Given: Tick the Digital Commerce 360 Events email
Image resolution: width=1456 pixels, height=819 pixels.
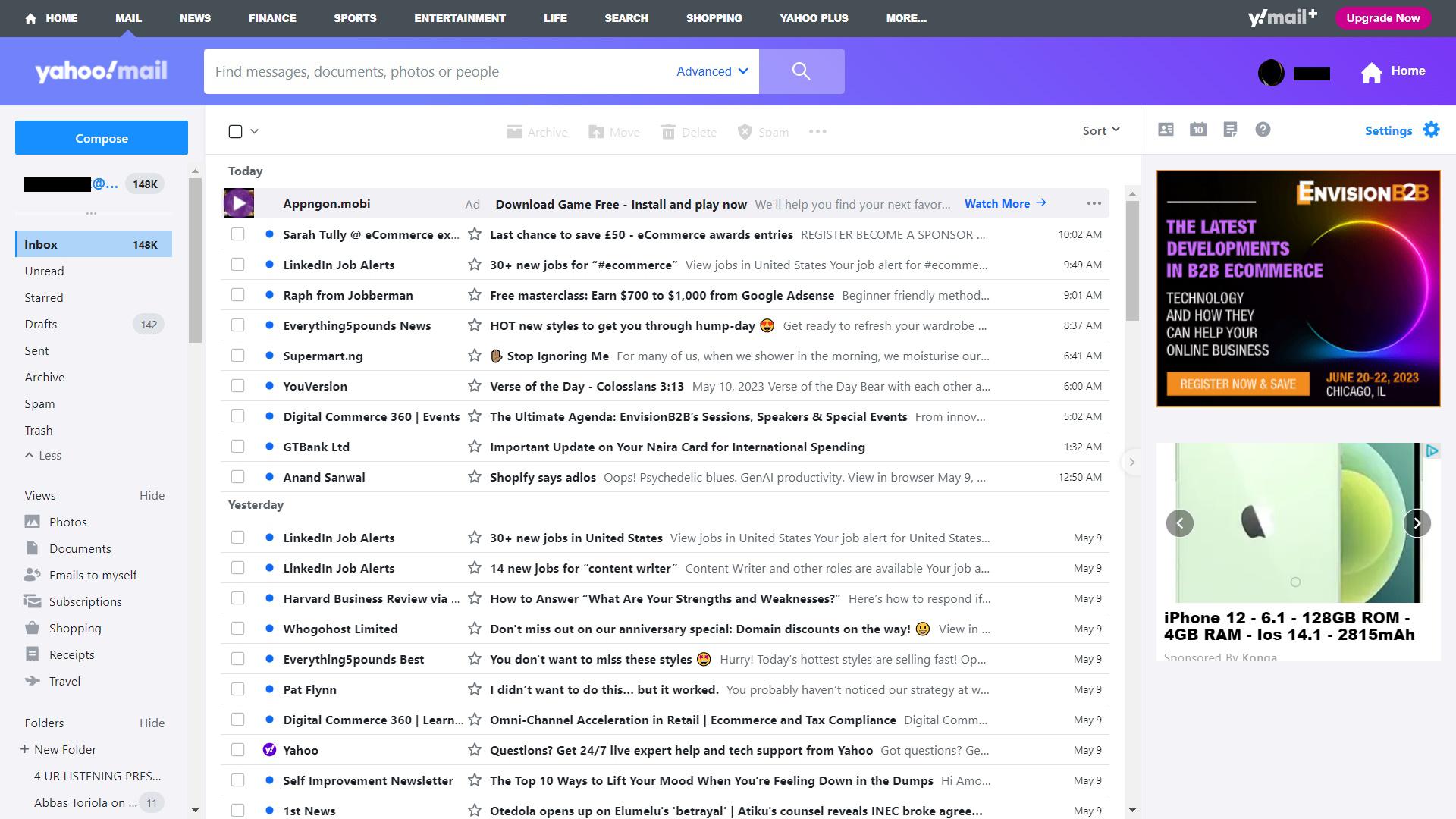Looking at the screenshot, I should [238, 416].
